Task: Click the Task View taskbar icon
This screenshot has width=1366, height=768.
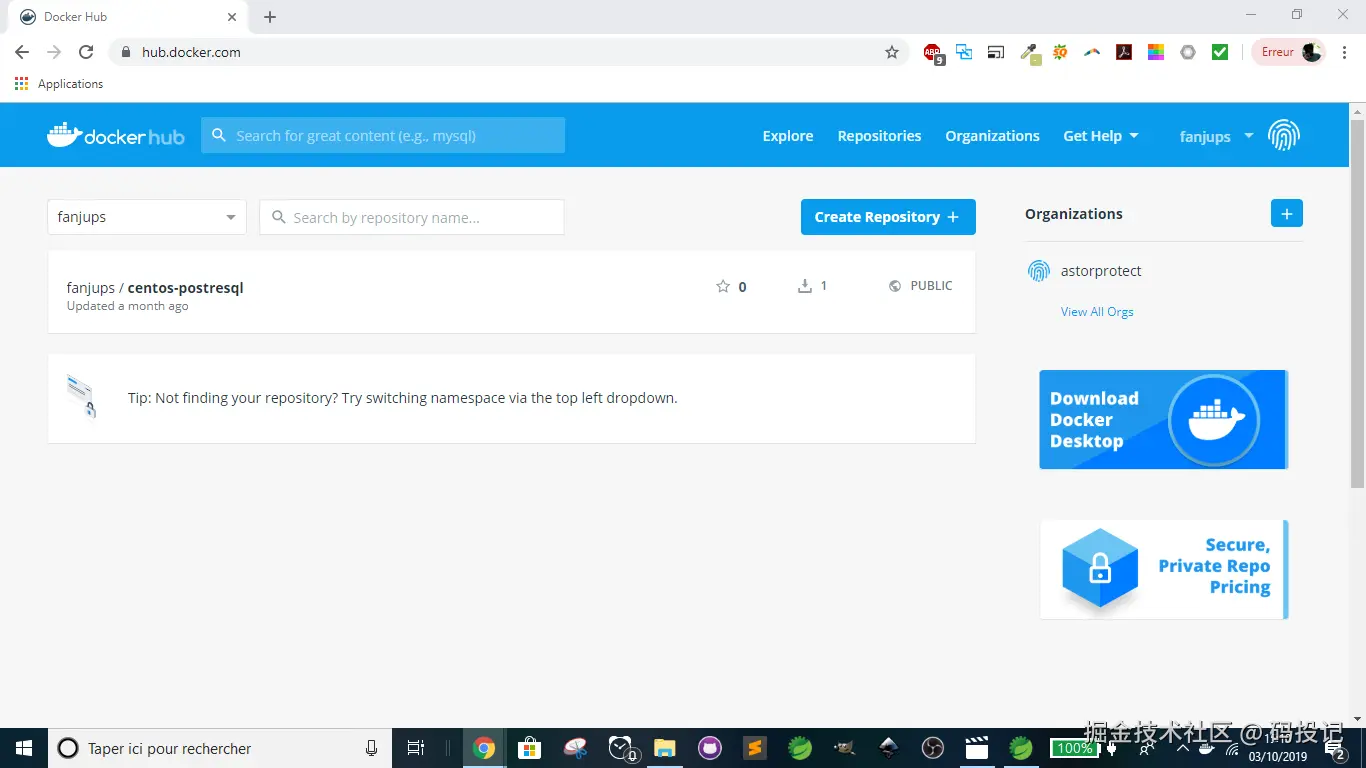Action: (x=416, y=748)
